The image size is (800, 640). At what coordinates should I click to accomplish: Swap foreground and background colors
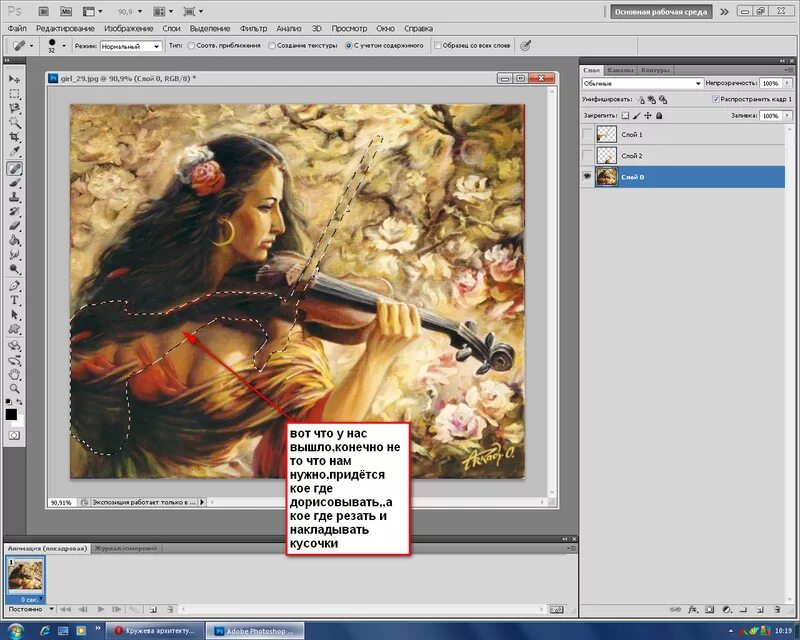(19, 402)
